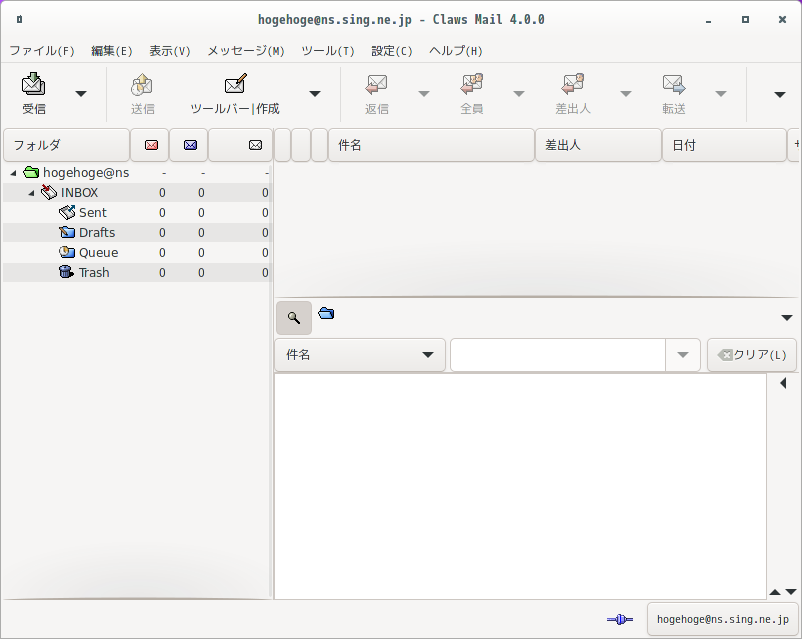Click the Send queued mail (送信) icon
The width and height of the screenshot is (802, 639).
coord(142,84)
